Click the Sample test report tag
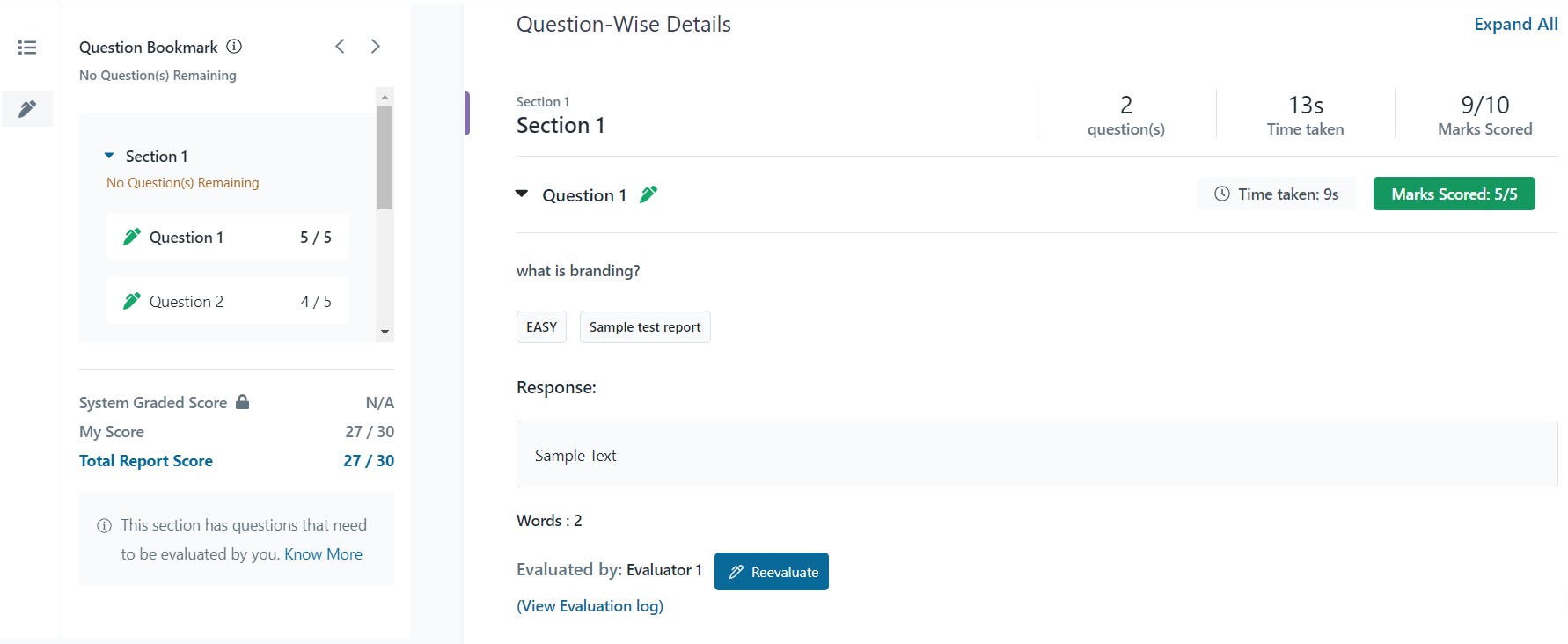 click(x=645, y=327)
